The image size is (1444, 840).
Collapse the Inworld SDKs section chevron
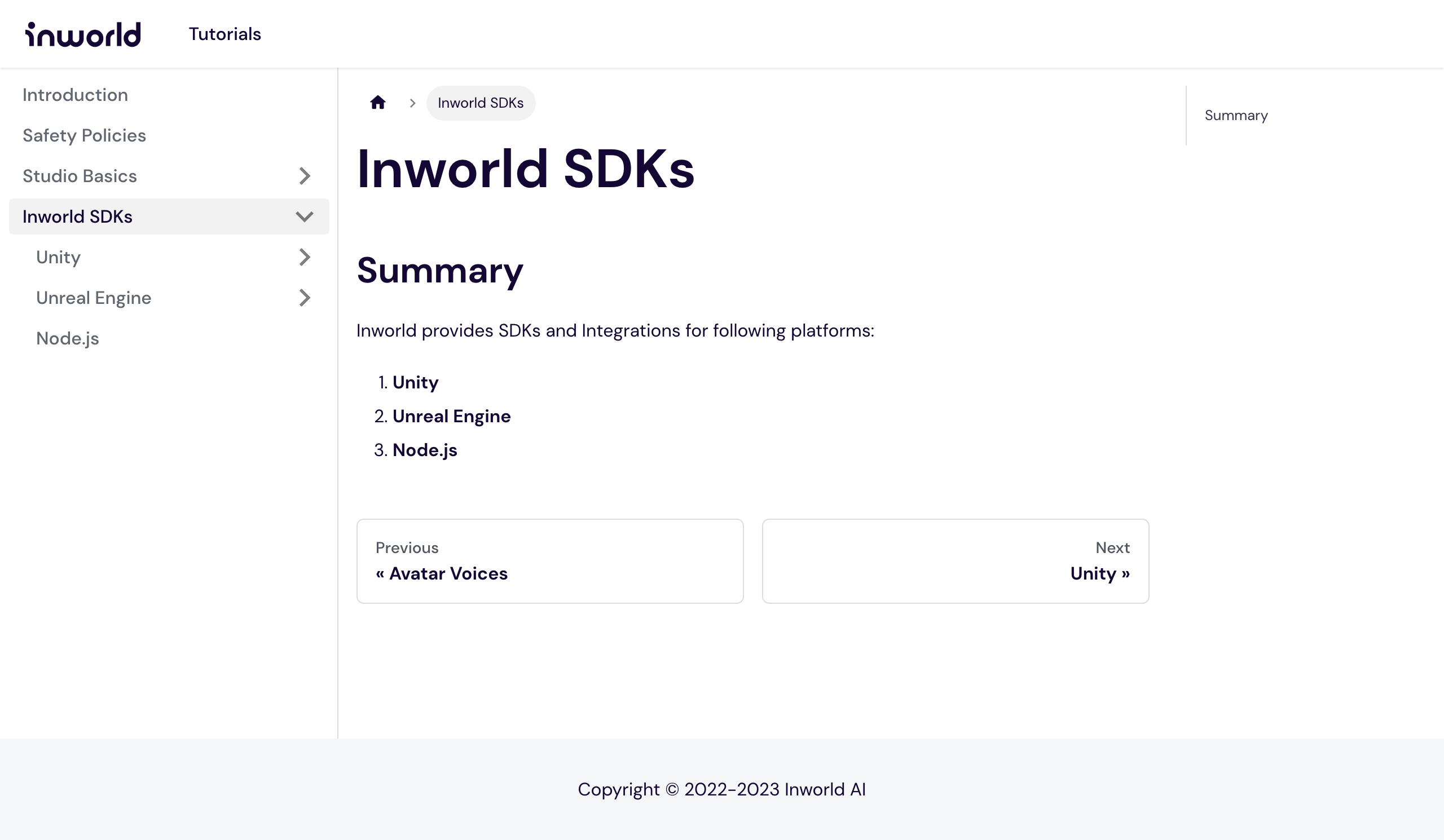(305, 217)
